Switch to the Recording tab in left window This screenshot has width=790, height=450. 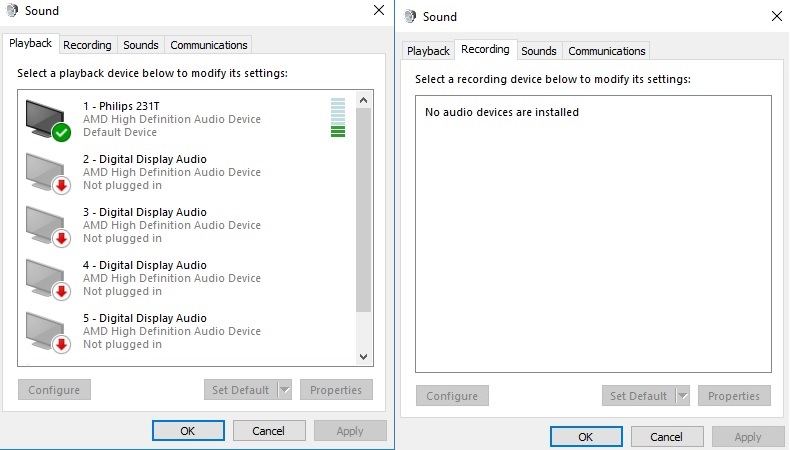87,45
